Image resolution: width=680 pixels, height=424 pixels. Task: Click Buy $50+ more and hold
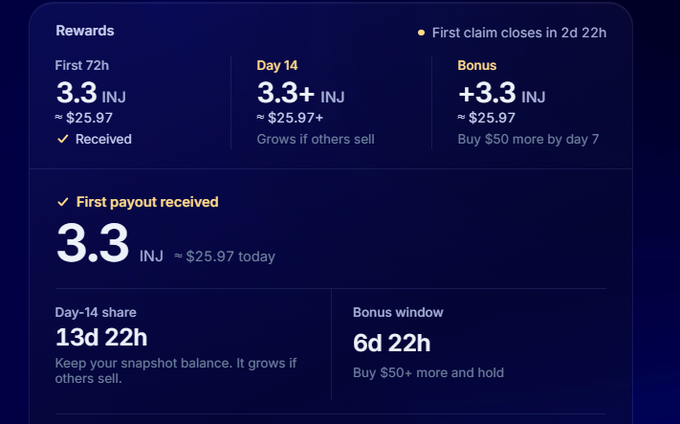coord(428,373)
